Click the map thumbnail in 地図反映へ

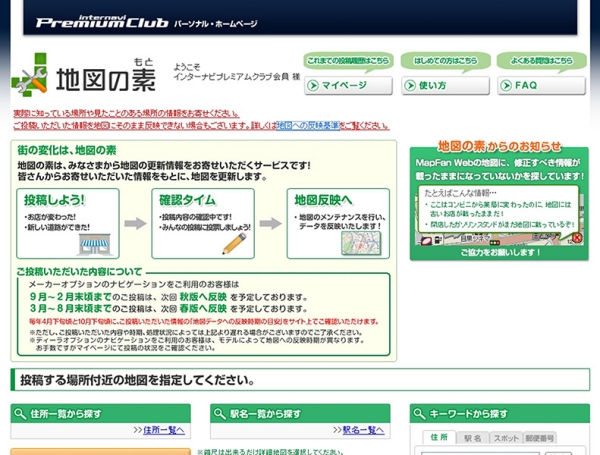361,243
